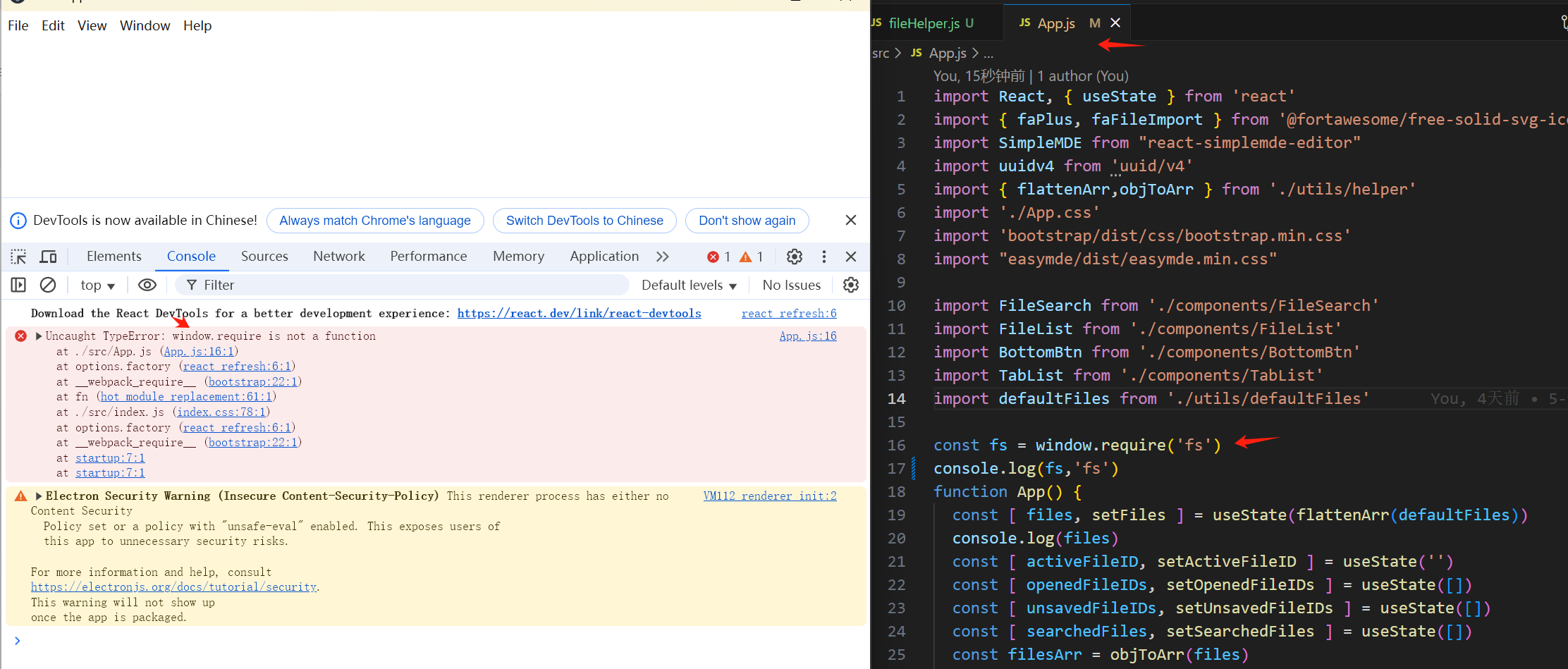Click line number 14 in the editor gutter
1568x669 pixels.
pyautogui.click(x=896, y=398)
